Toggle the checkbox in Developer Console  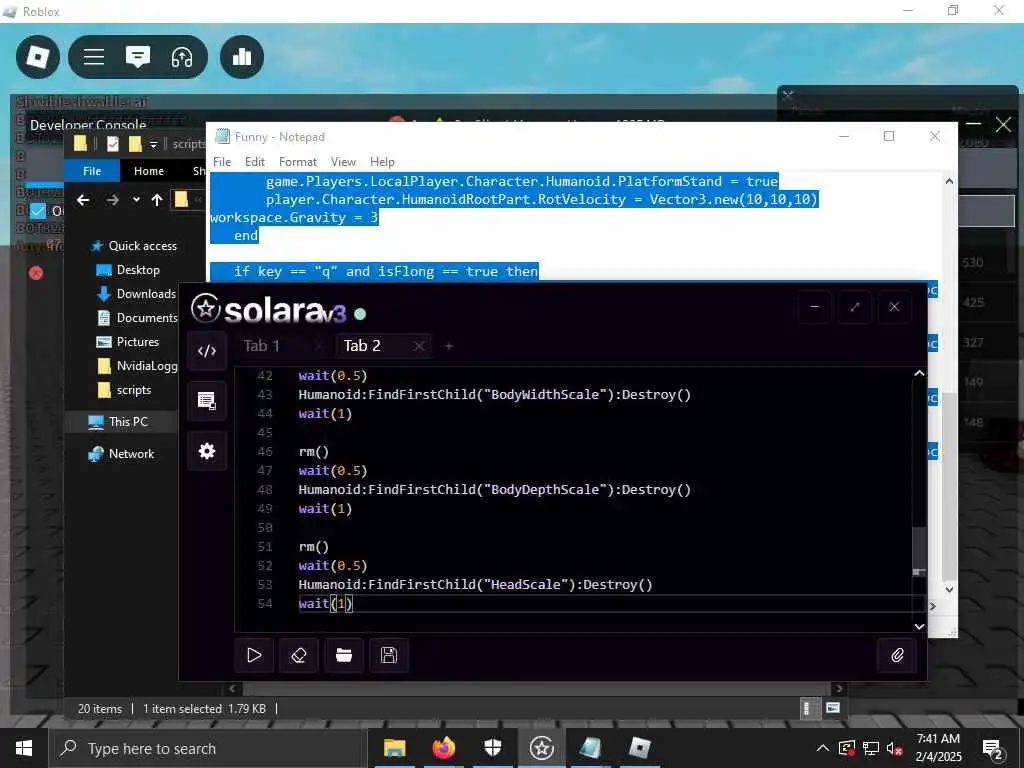pyautogui.click(x=39, y=210)
